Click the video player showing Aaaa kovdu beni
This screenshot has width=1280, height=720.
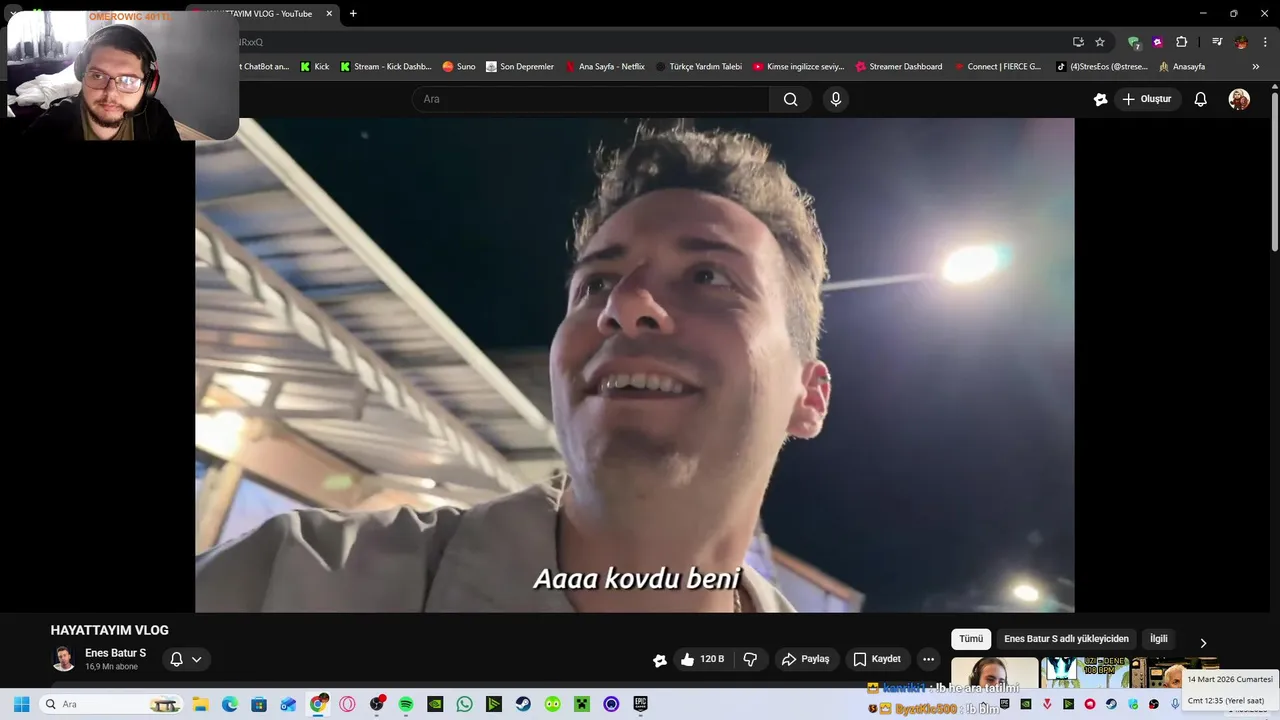pyautogui.click(x=635, y=365)
